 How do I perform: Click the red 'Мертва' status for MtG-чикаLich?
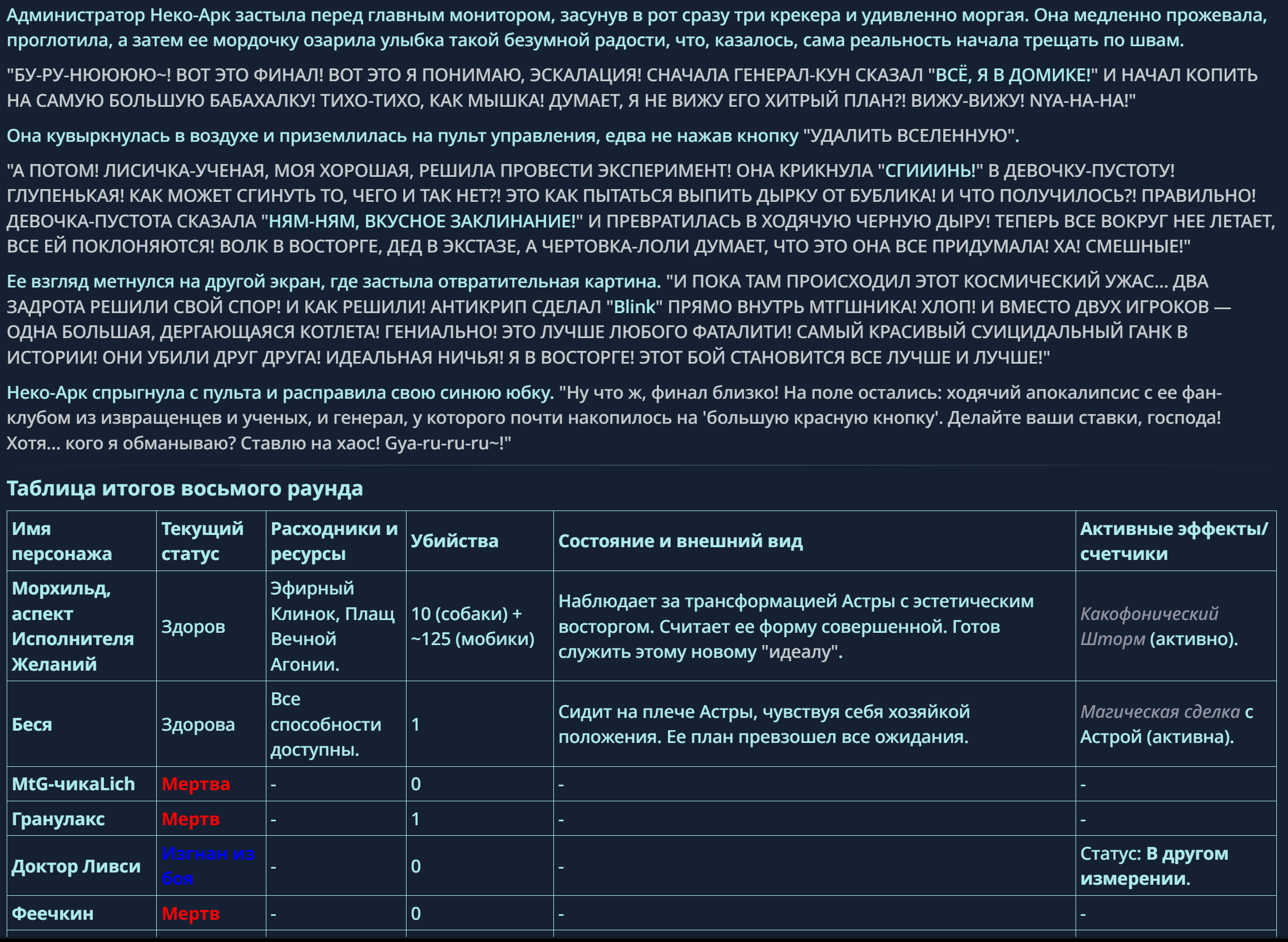(196, 784)
